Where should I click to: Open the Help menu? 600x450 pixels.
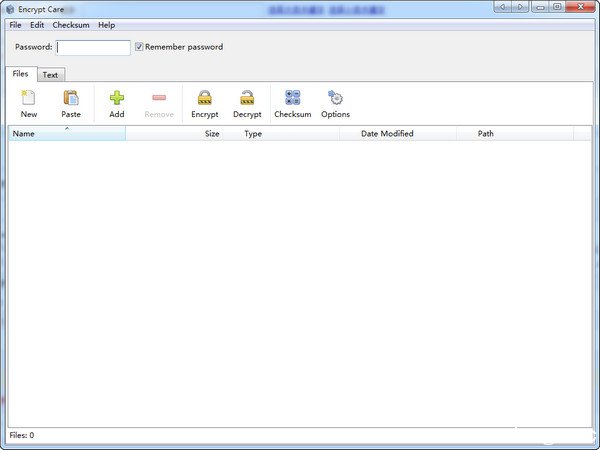pyautogui.click(x=106, y=25)
